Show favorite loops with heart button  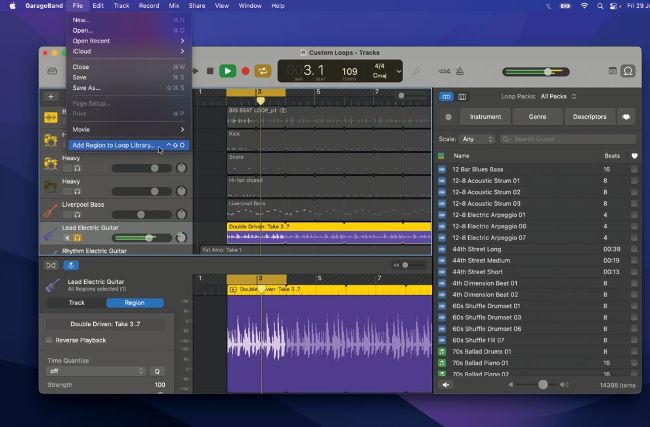(x=627, y=117)
